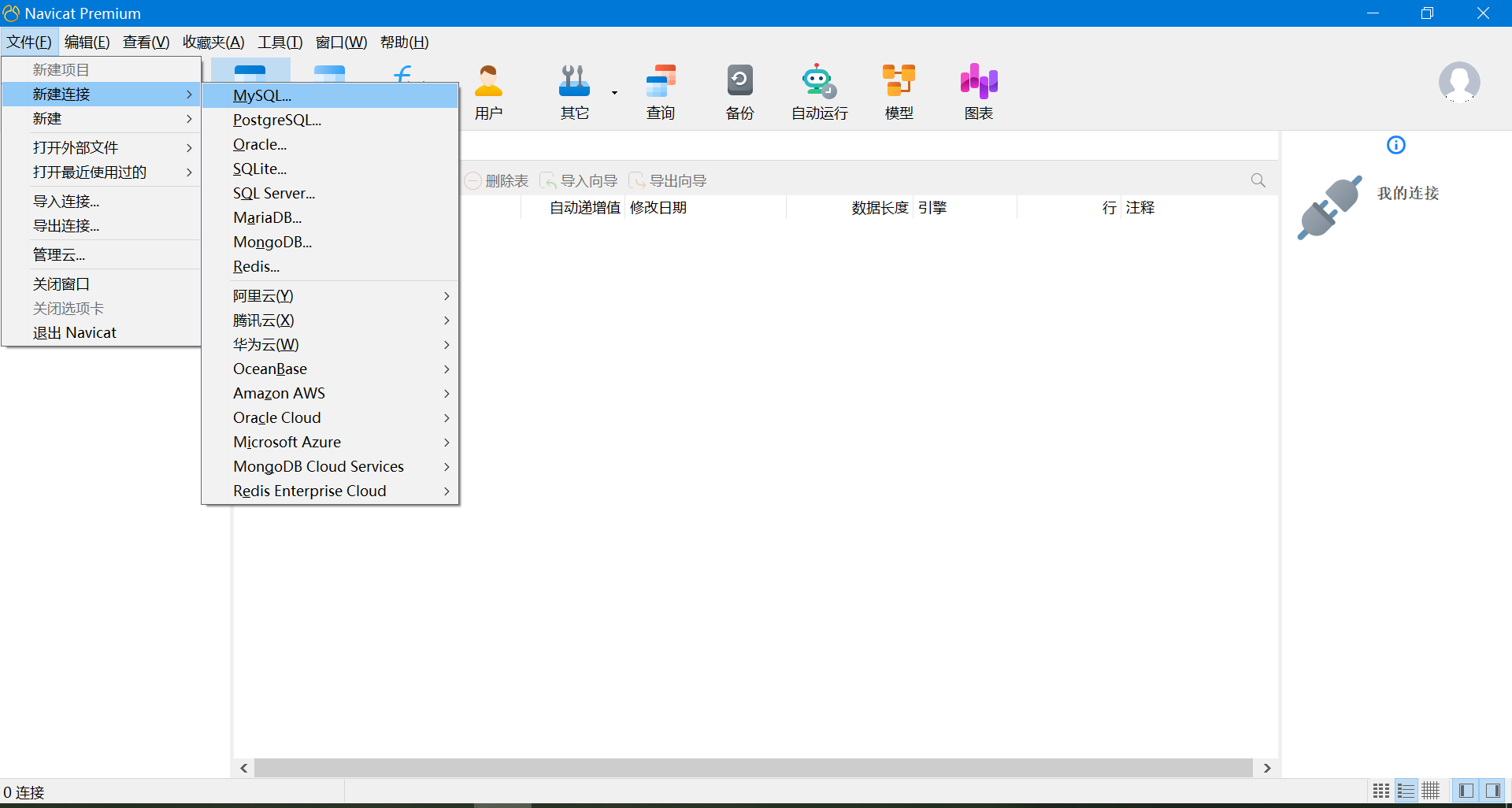1512x808 pixels.
Task: Open the 查询 (Query) toolbar icon
Action: [661, 91]
